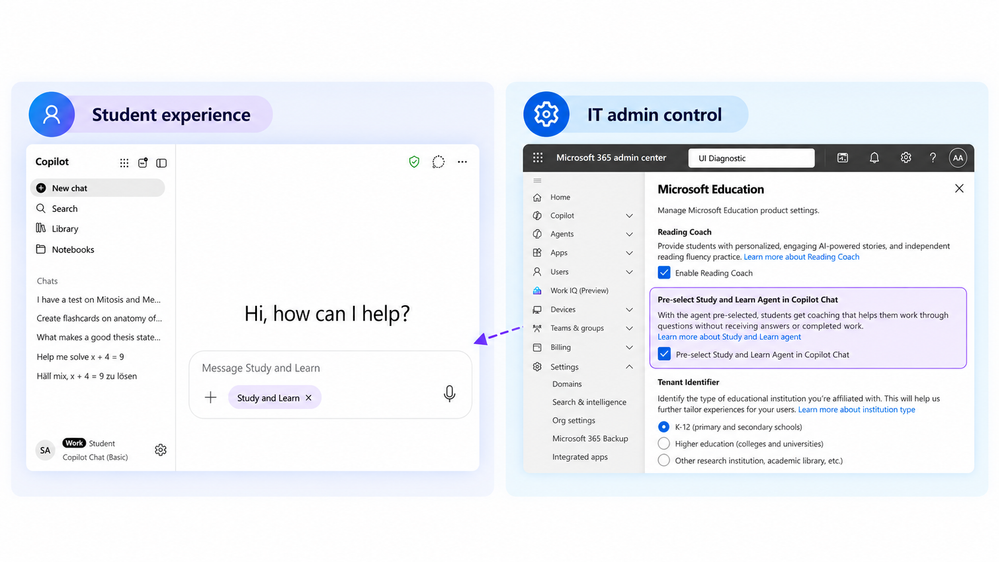Expand the Billing chevron in admin navigation

629,347
